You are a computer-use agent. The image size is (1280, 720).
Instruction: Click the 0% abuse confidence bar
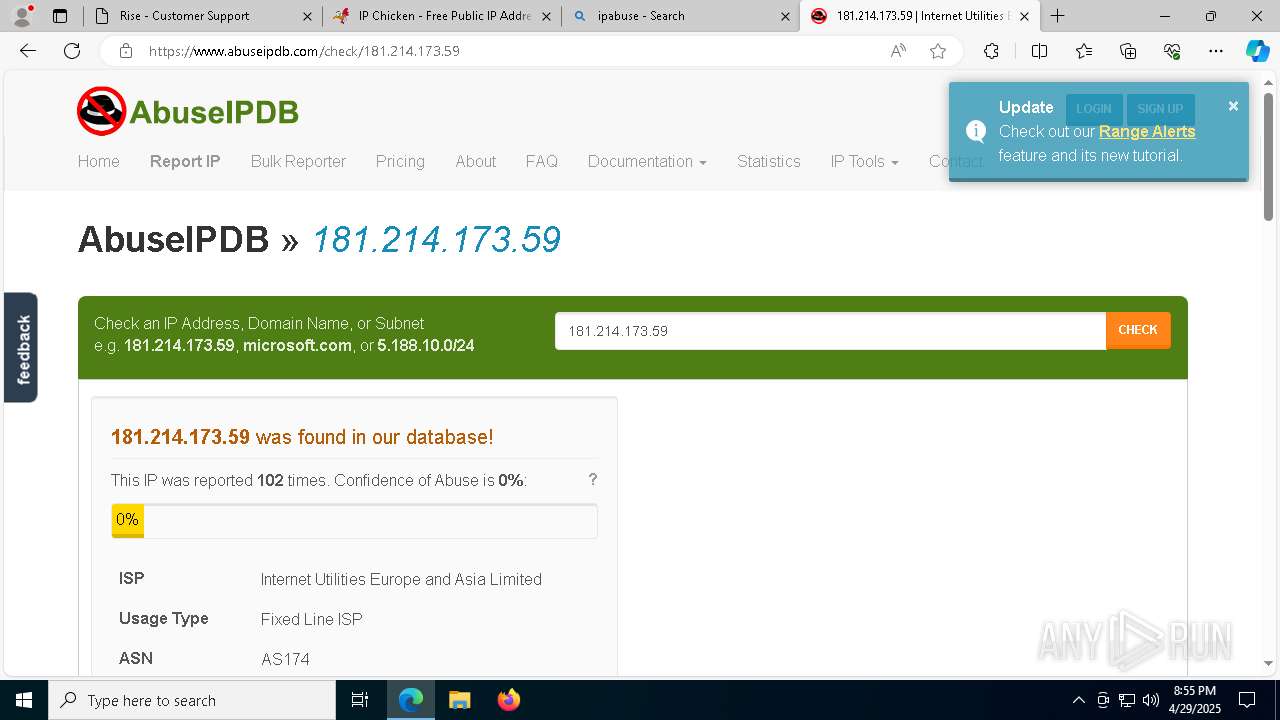point(354,521)
